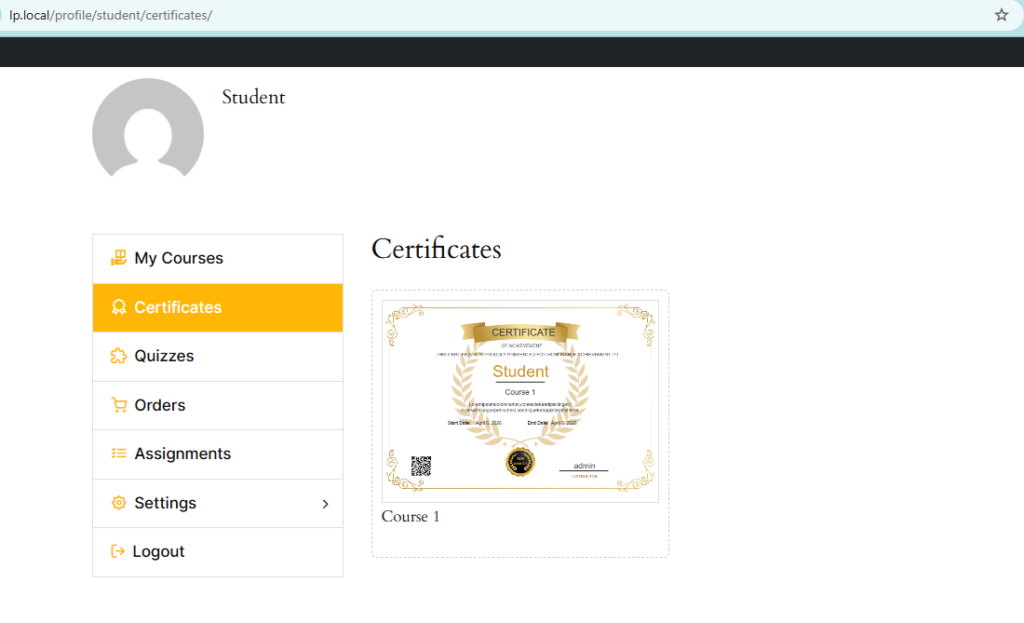
Task: Click the exit arrow icon beside Logout
Action: point(118,552)
